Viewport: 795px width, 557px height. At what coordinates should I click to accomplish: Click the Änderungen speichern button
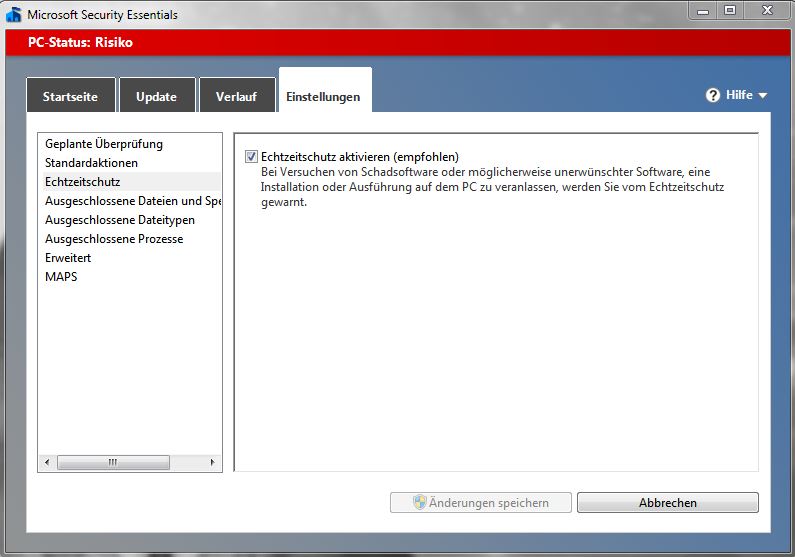coord(480,502)
